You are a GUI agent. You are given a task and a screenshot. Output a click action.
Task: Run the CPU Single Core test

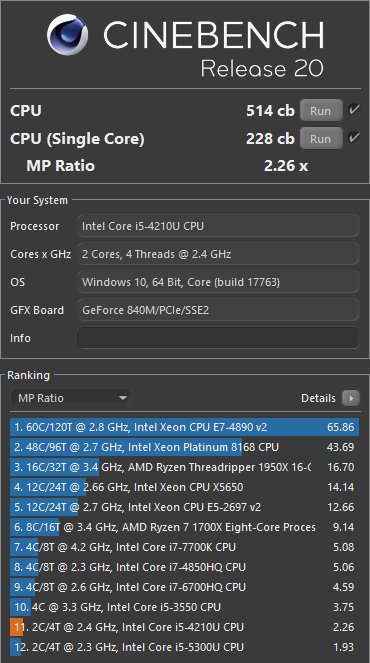click(321, 139)
